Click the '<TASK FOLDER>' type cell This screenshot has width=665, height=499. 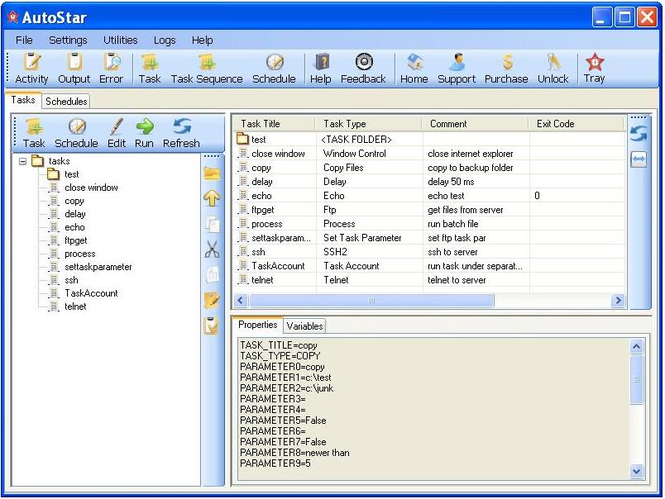coord(356,139)
